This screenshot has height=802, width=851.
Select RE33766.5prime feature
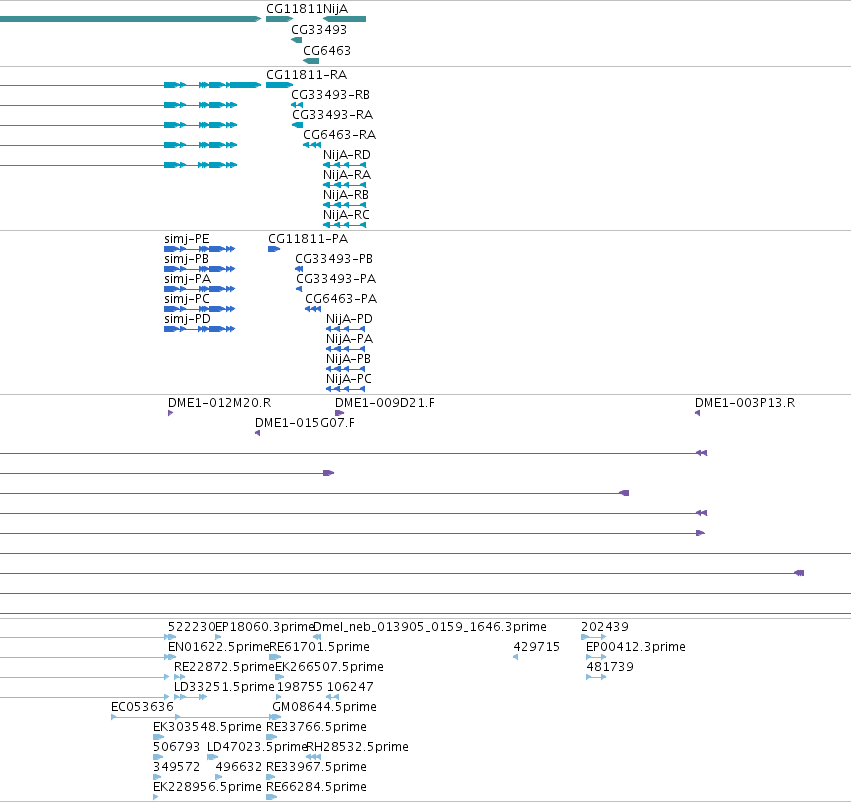pyautogui.click(x=316, y=727)
